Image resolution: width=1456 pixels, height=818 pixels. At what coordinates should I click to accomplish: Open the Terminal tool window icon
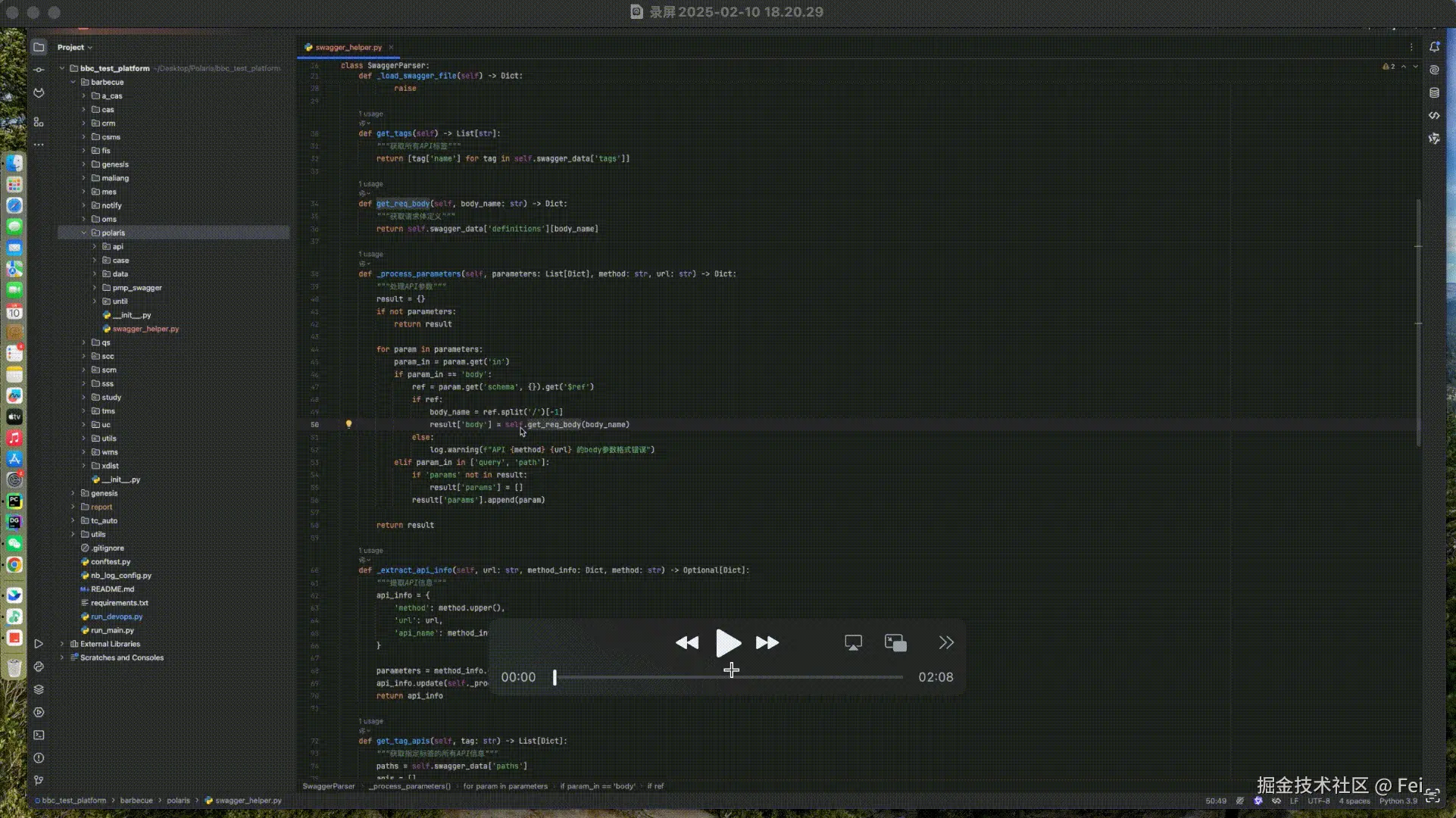point(39,735)
